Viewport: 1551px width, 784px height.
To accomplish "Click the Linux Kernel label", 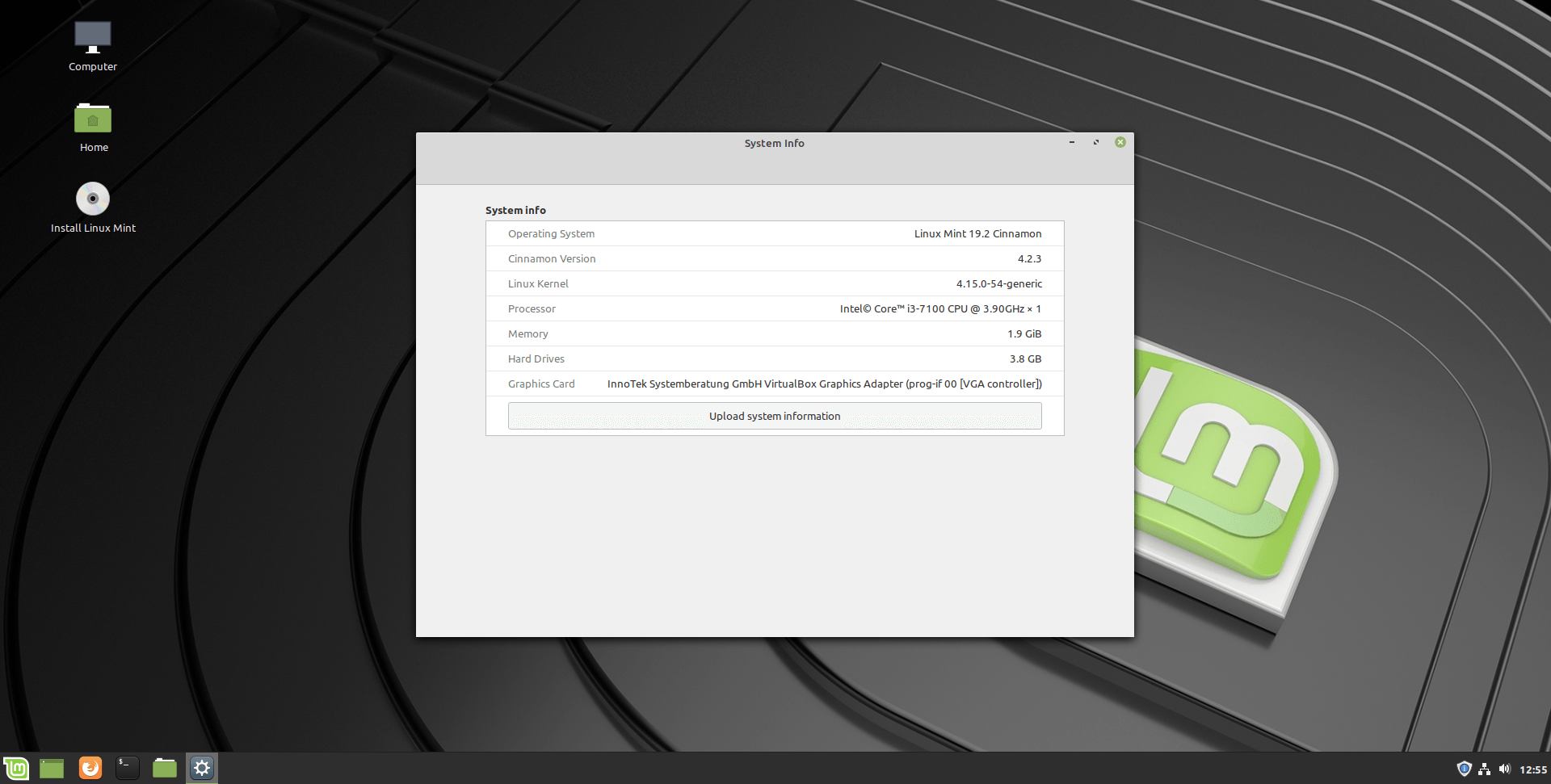I will click(538, 283).
